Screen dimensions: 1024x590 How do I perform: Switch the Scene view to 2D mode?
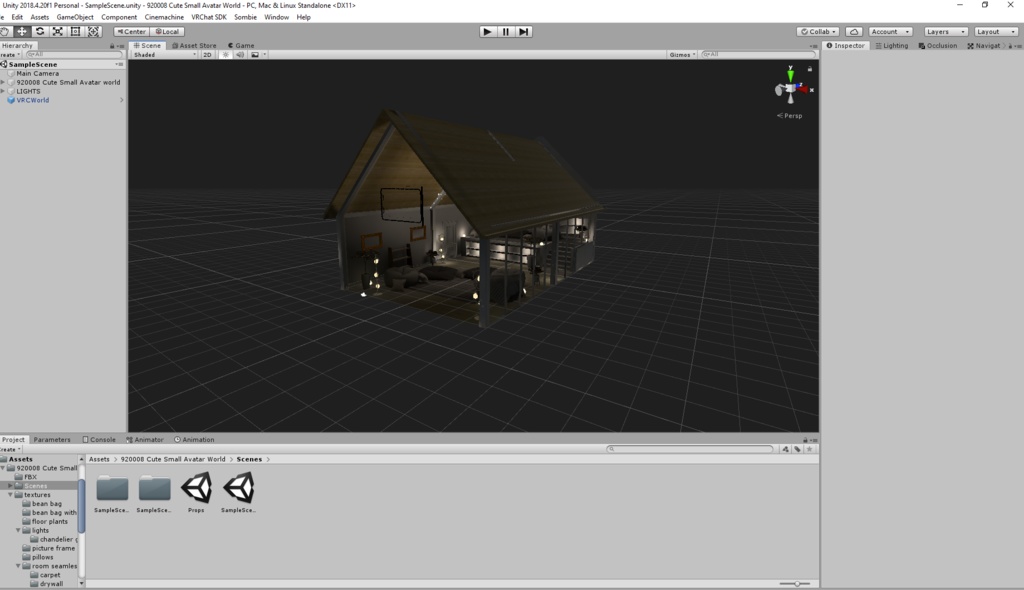pos(206,55)
